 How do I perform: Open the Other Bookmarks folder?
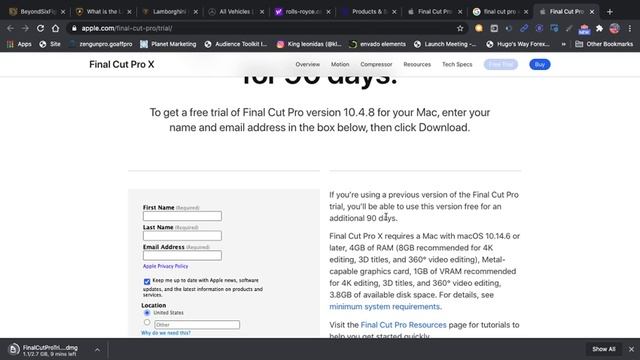[604, 44]
